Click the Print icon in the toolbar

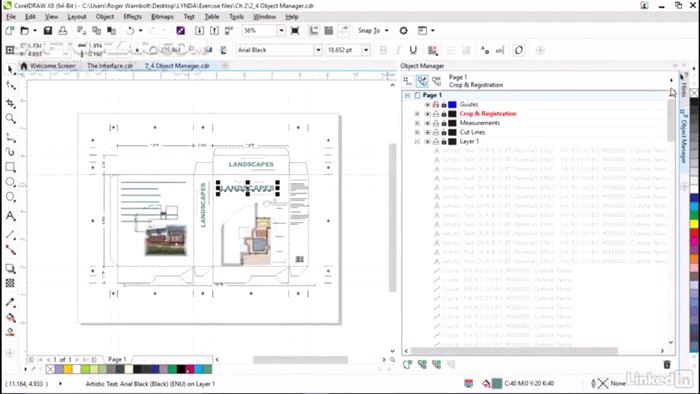coord(63,30)
